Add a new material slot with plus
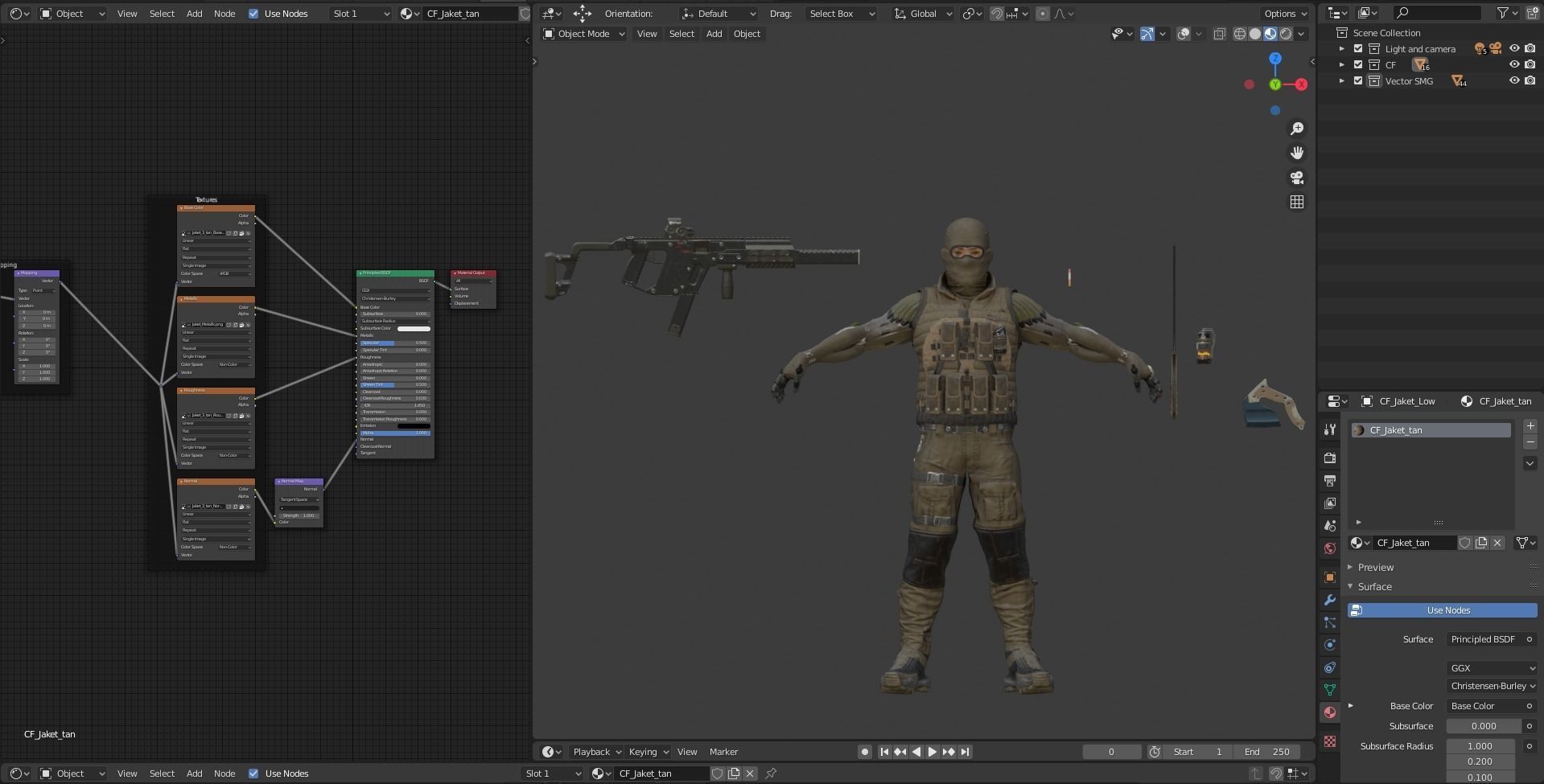The image size is (1544, 784). pos(1530,426)
